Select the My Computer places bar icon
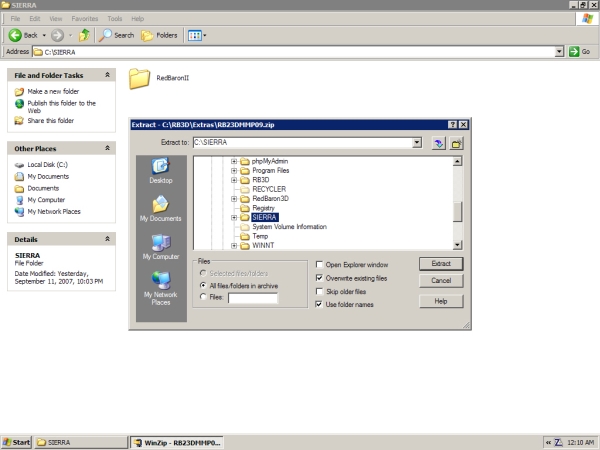 click(x=160, y=245)
